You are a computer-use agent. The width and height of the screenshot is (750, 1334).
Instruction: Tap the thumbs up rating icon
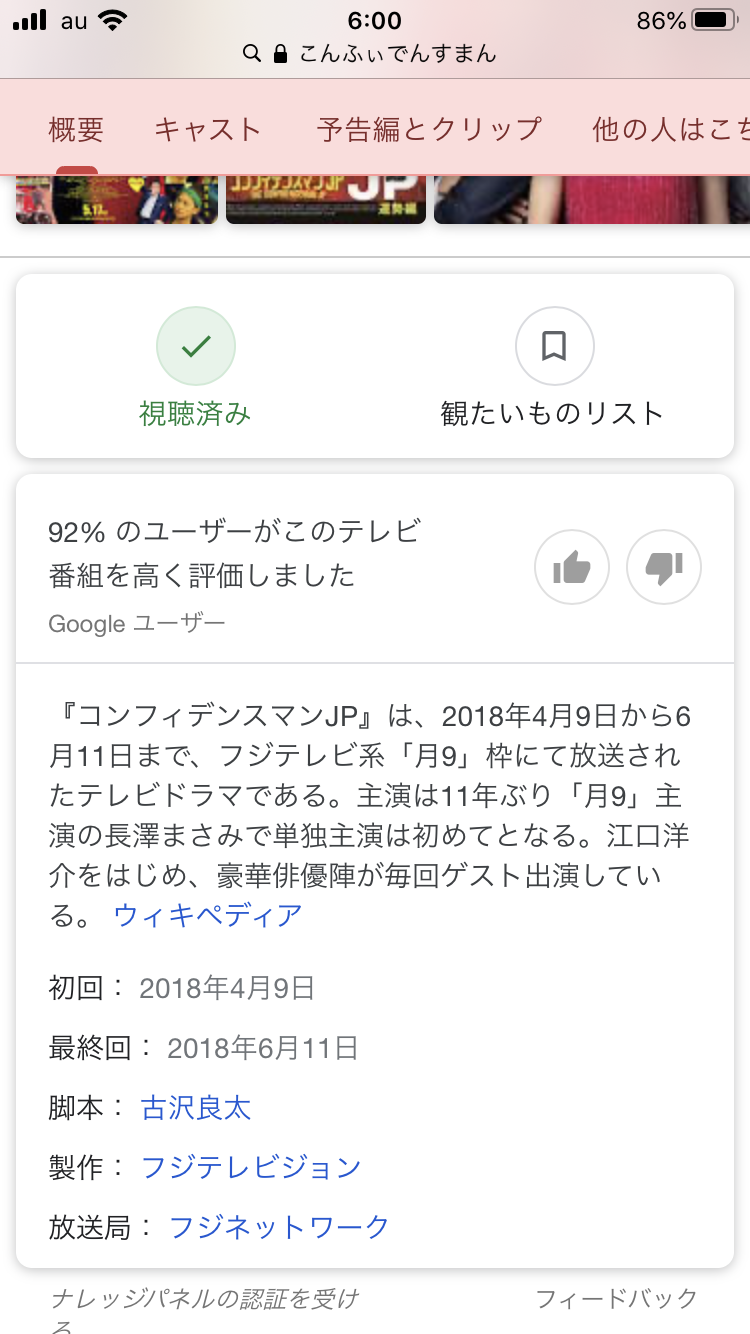click(572, 568)
